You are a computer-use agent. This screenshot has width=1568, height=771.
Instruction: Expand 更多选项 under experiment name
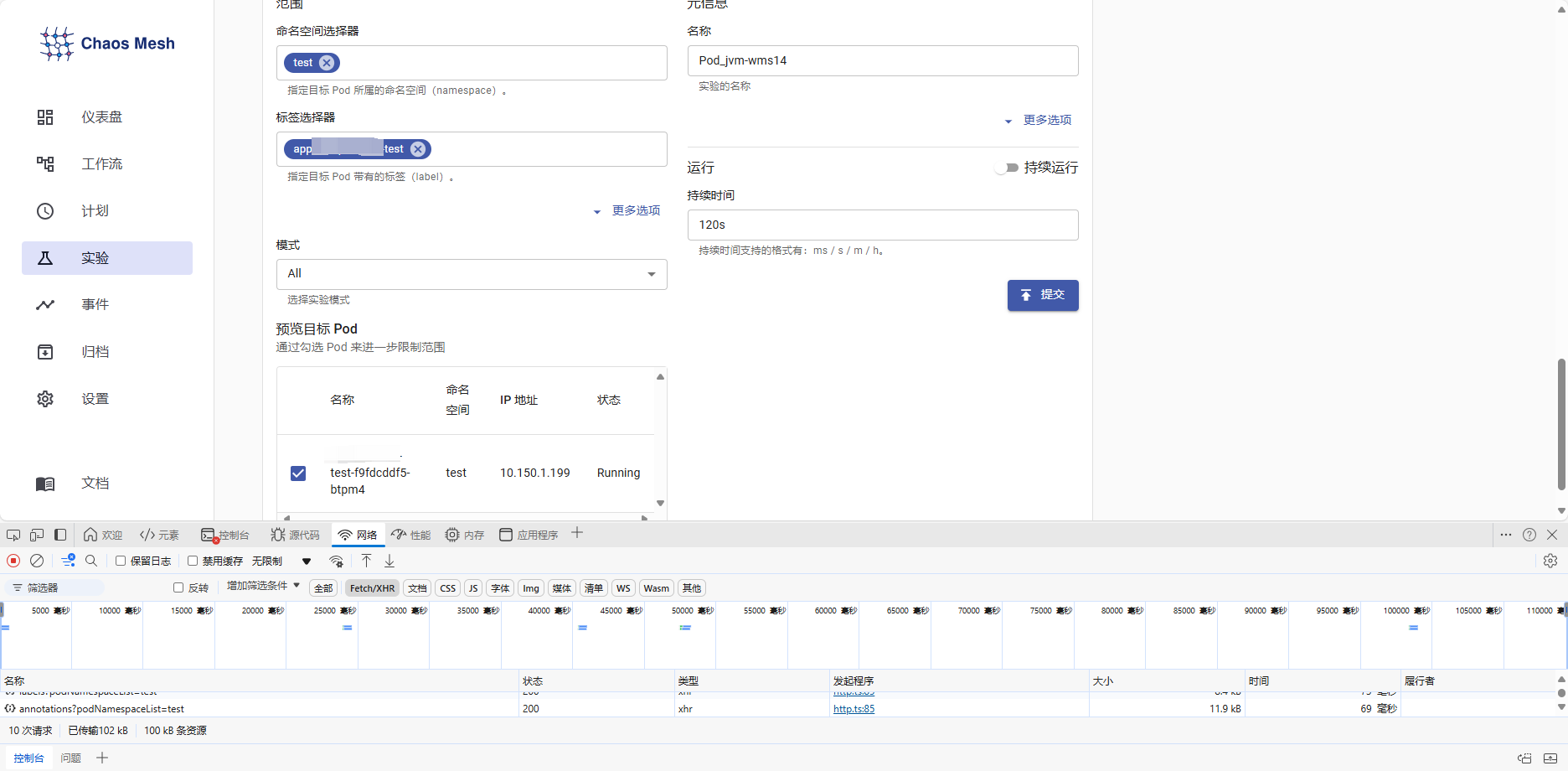1039,120
